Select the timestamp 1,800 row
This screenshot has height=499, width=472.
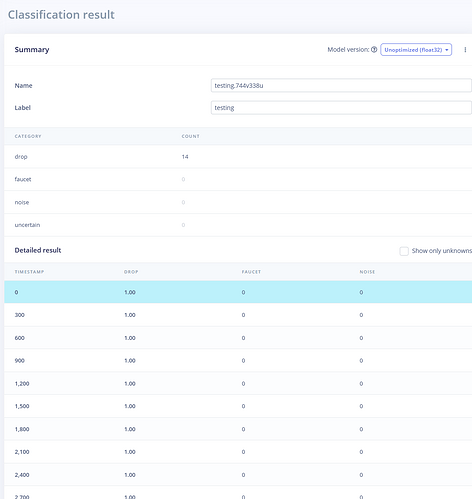238,429
